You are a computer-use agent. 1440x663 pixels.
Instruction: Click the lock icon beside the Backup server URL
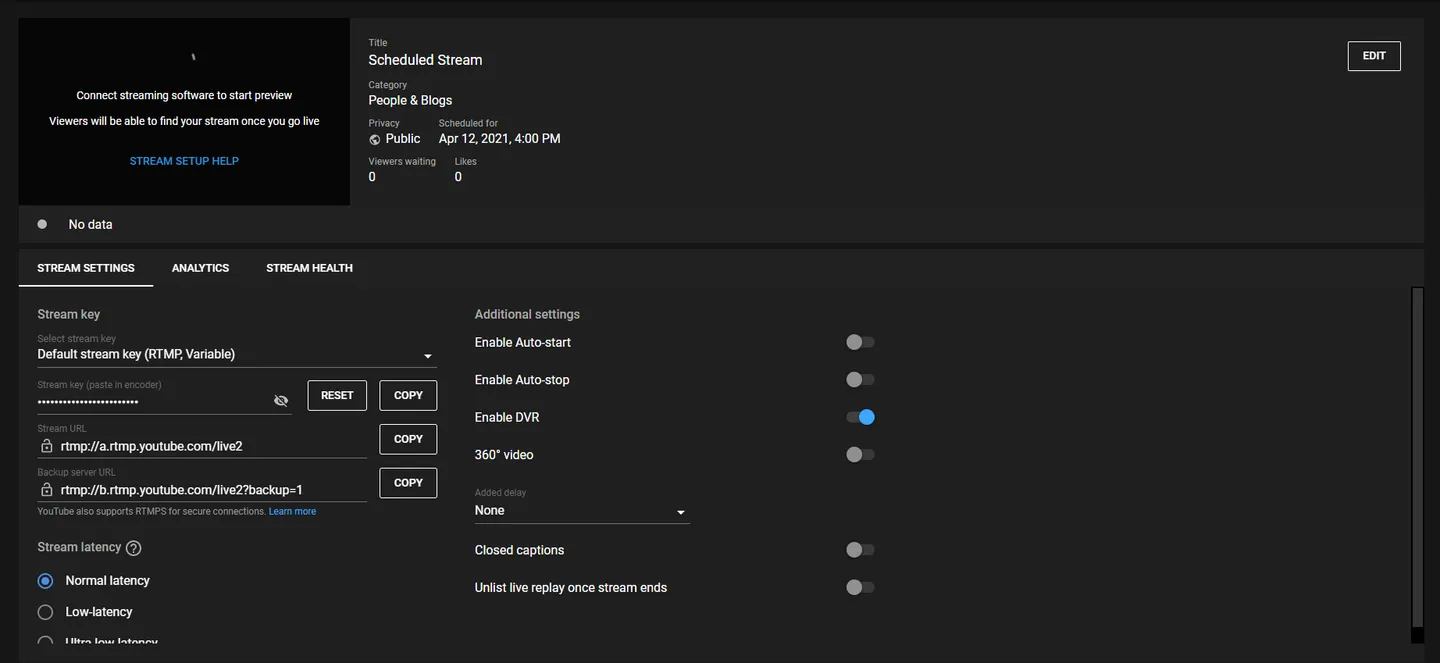(46, 490)
